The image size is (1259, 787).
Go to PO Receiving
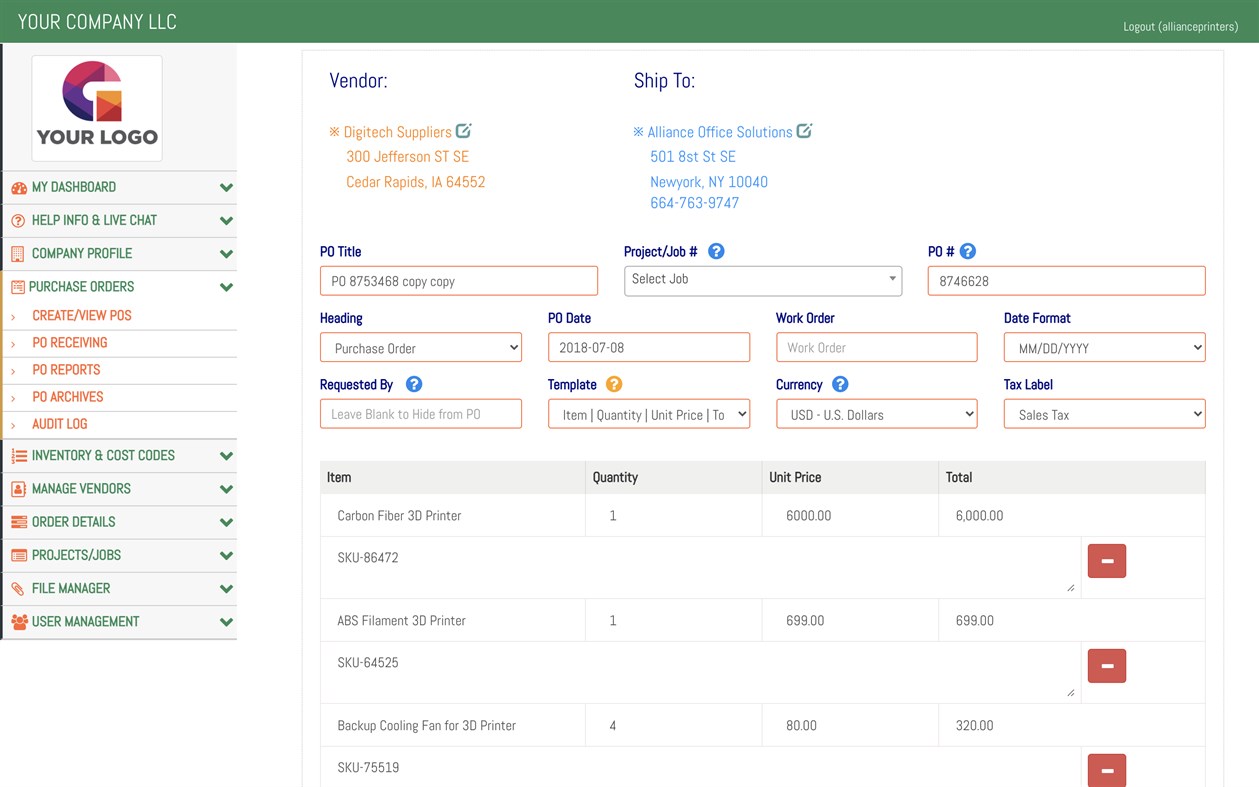[62, 342]
